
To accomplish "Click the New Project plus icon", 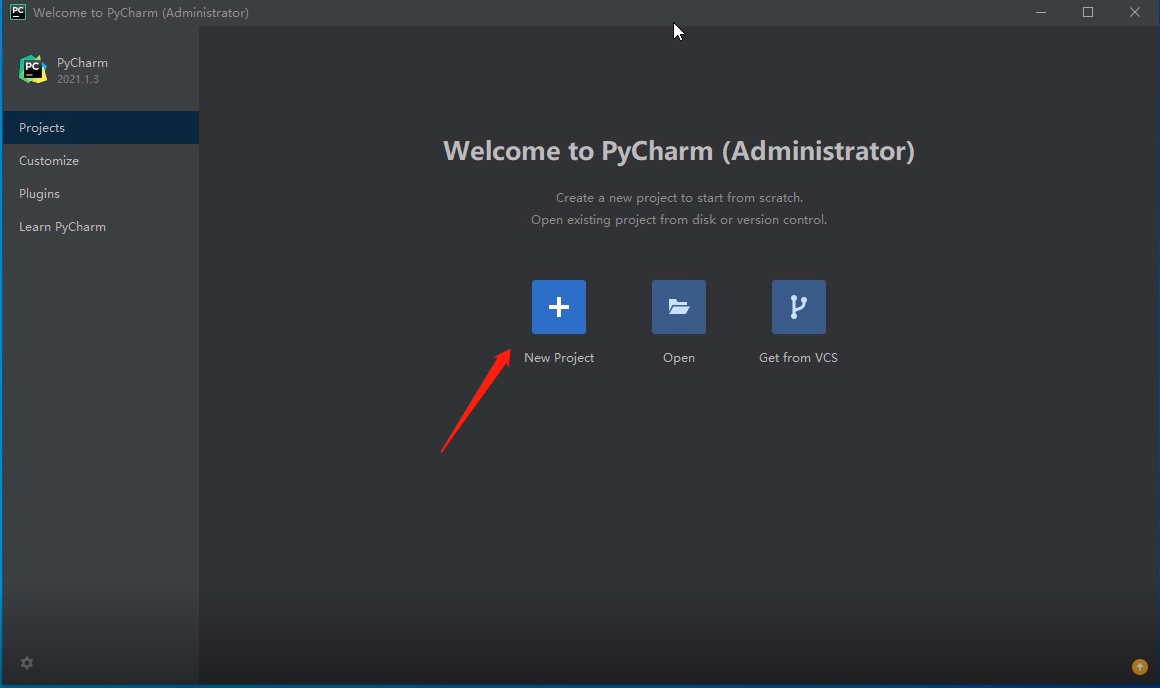I will [x=559, y=307].
